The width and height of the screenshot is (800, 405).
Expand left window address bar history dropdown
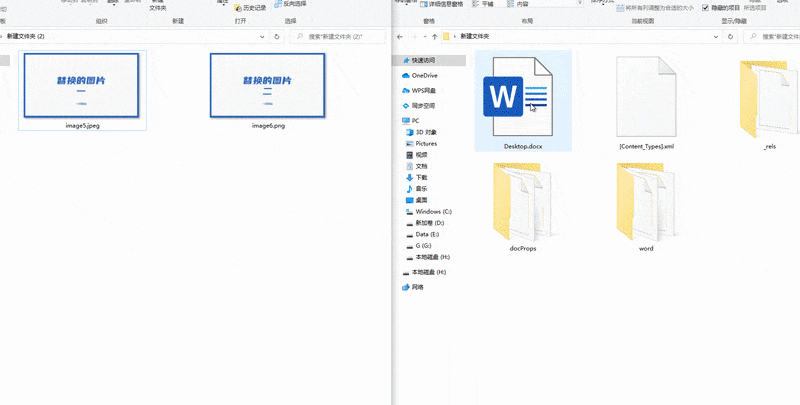pos(262,37)
